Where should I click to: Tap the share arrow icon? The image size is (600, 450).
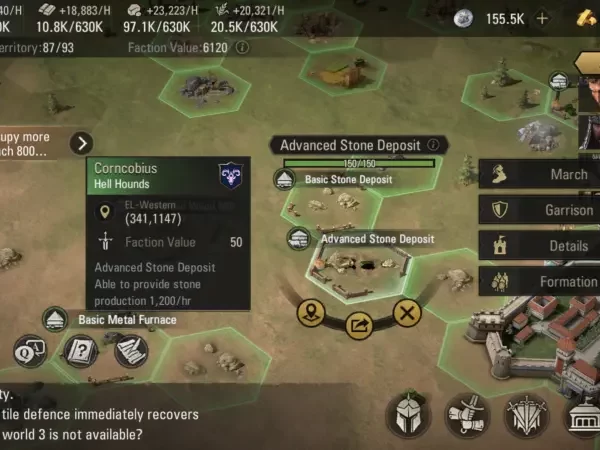coord(359,326)
